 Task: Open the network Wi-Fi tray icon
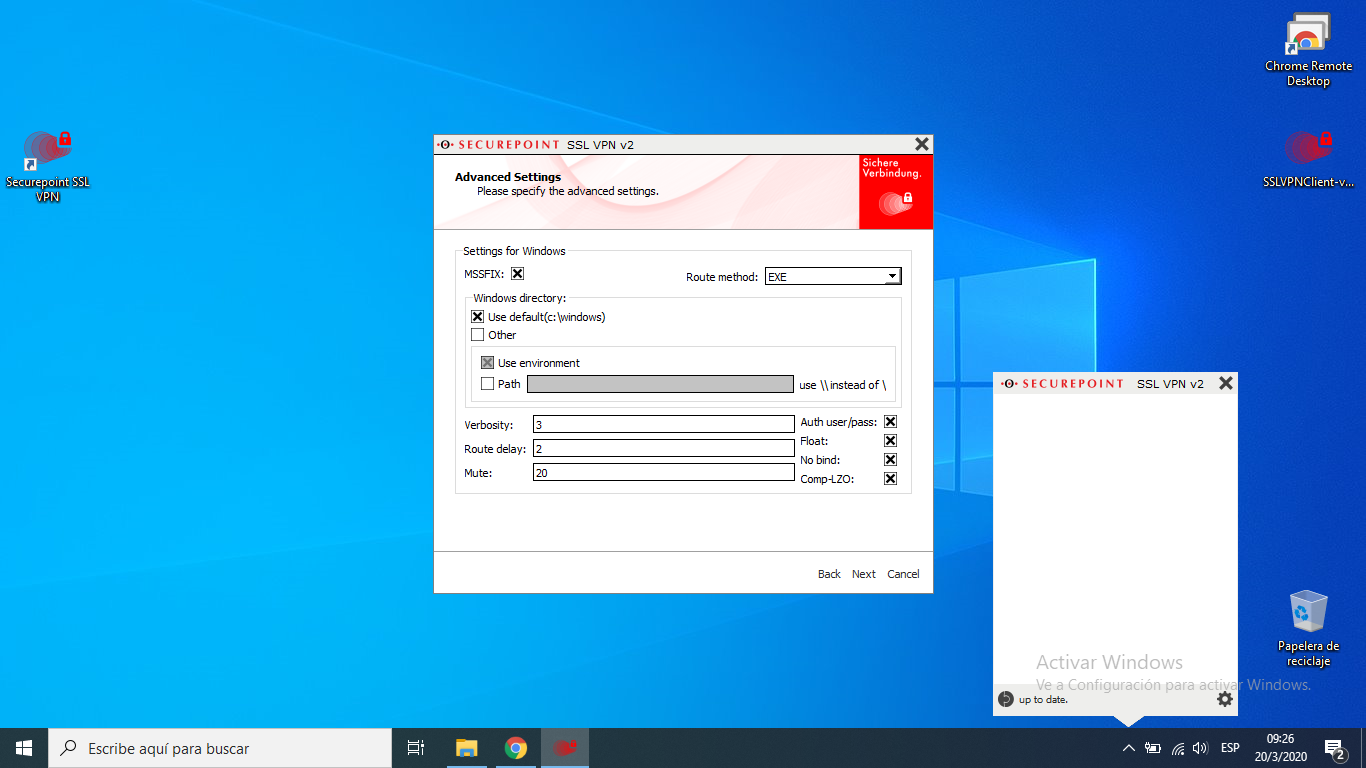1177,748
